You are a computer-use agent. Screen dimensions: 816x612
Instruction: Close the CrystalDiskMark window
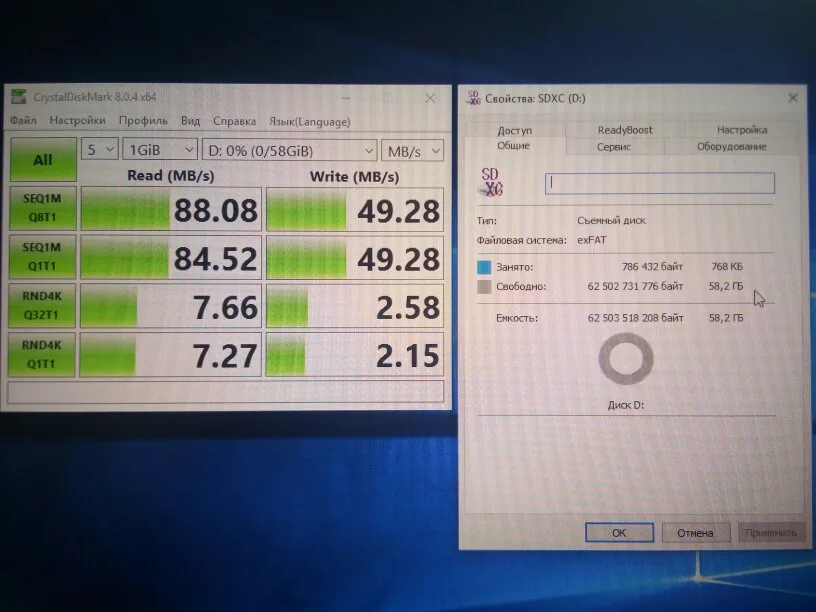[x=430, y=98]
